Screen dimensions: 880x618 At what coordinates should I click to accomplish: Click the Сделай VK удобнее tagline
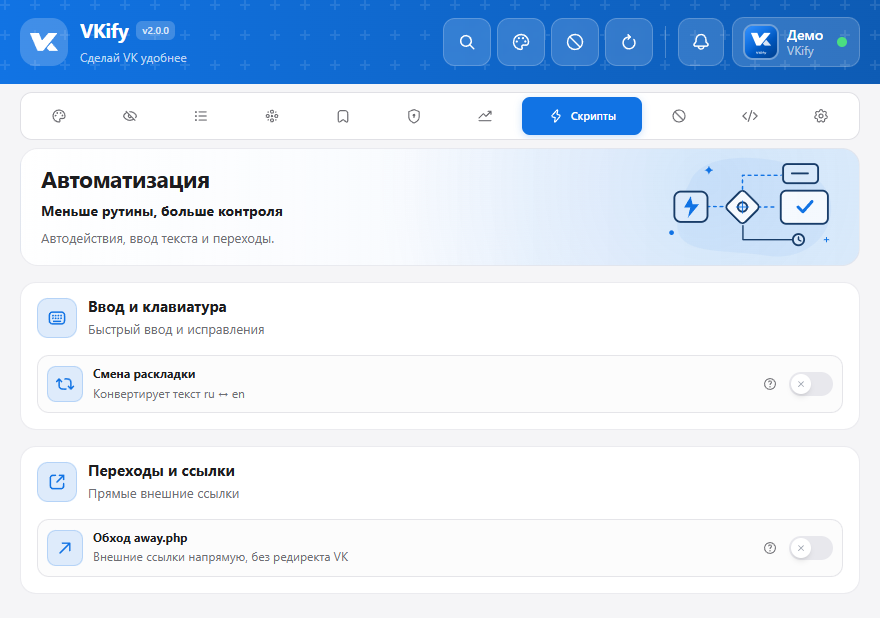[x=133, y=58]
